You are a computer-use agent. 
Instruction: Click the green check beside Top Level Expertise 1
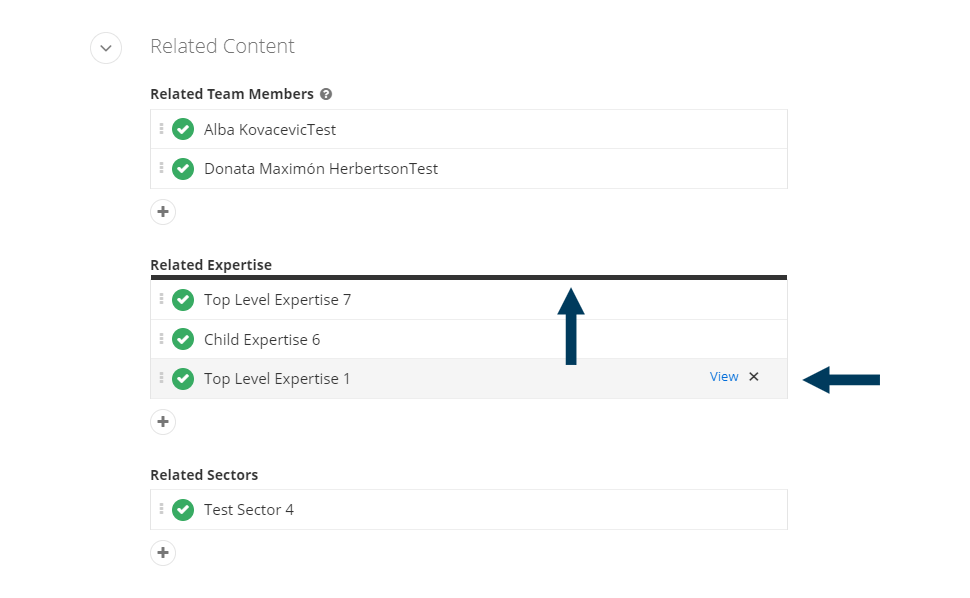(183, 378)
